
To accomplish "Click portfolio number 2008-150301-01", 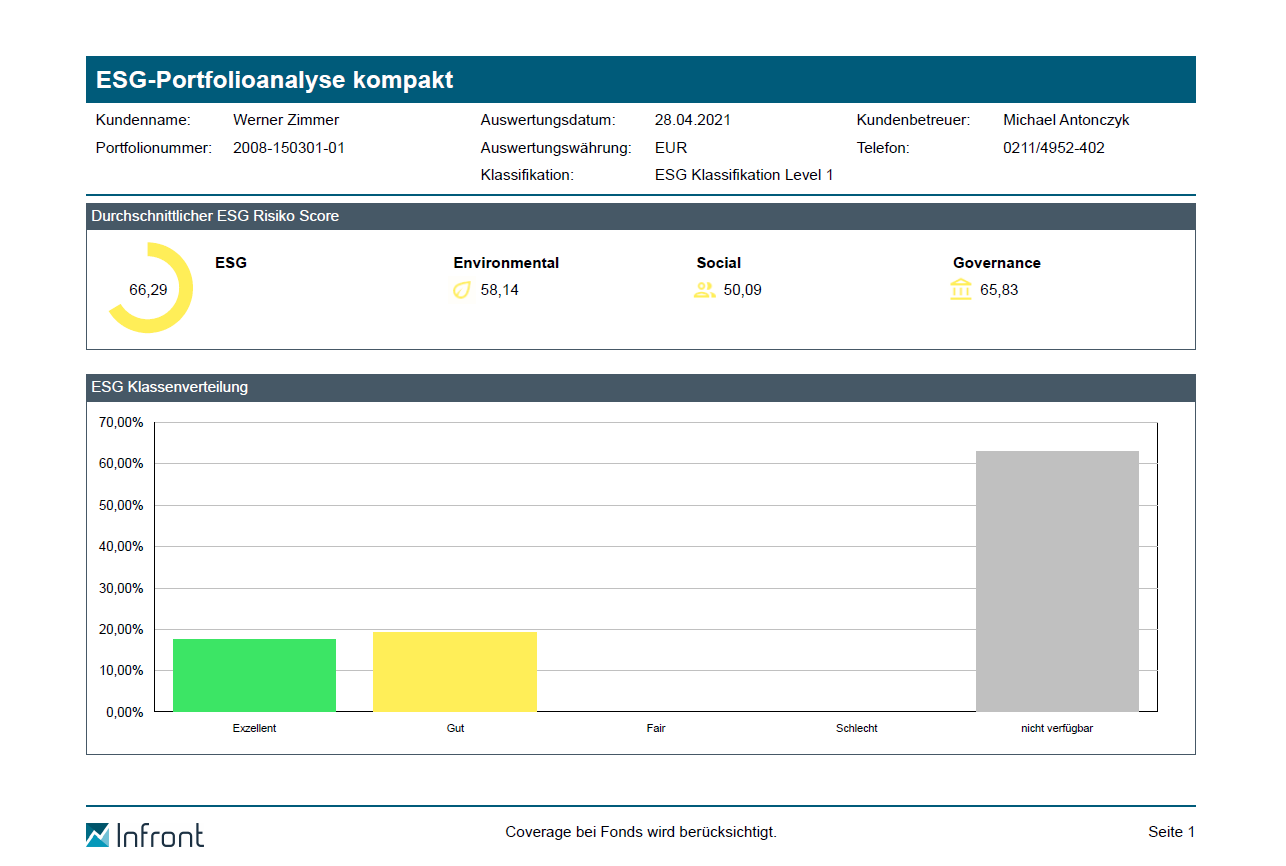I will 289,148.
